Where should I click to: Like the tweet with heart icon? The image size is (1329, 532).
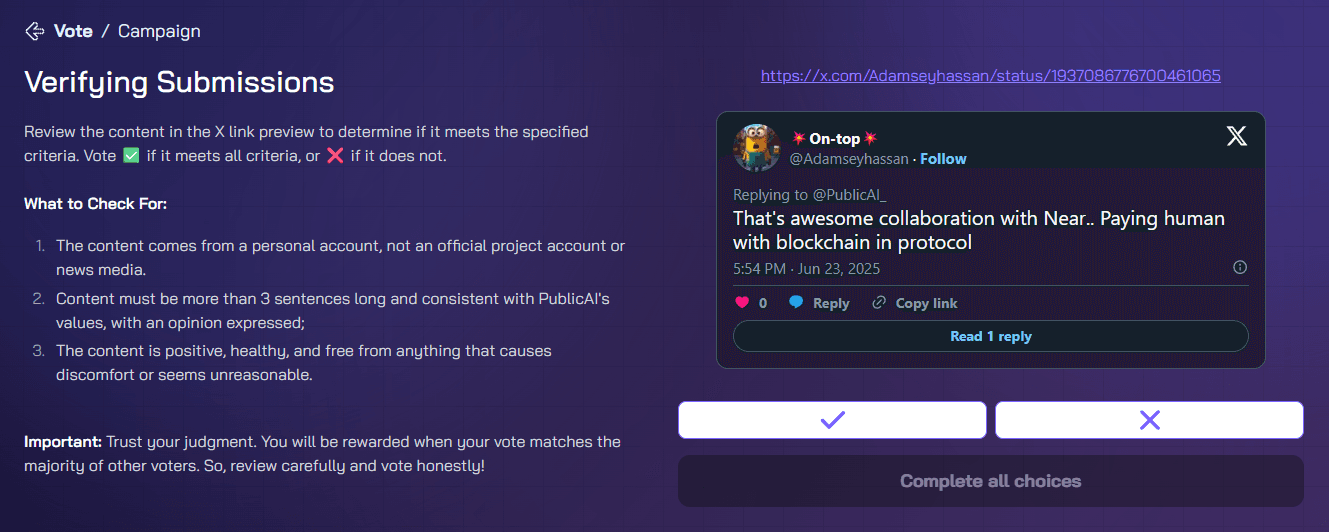[x=742, y=303]
